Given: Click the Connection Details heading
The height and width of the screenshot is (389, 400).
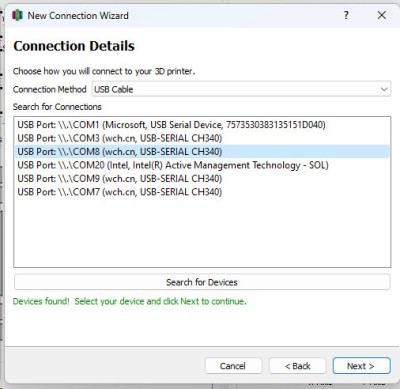Looking at the screenshot, I should (74, 46).
